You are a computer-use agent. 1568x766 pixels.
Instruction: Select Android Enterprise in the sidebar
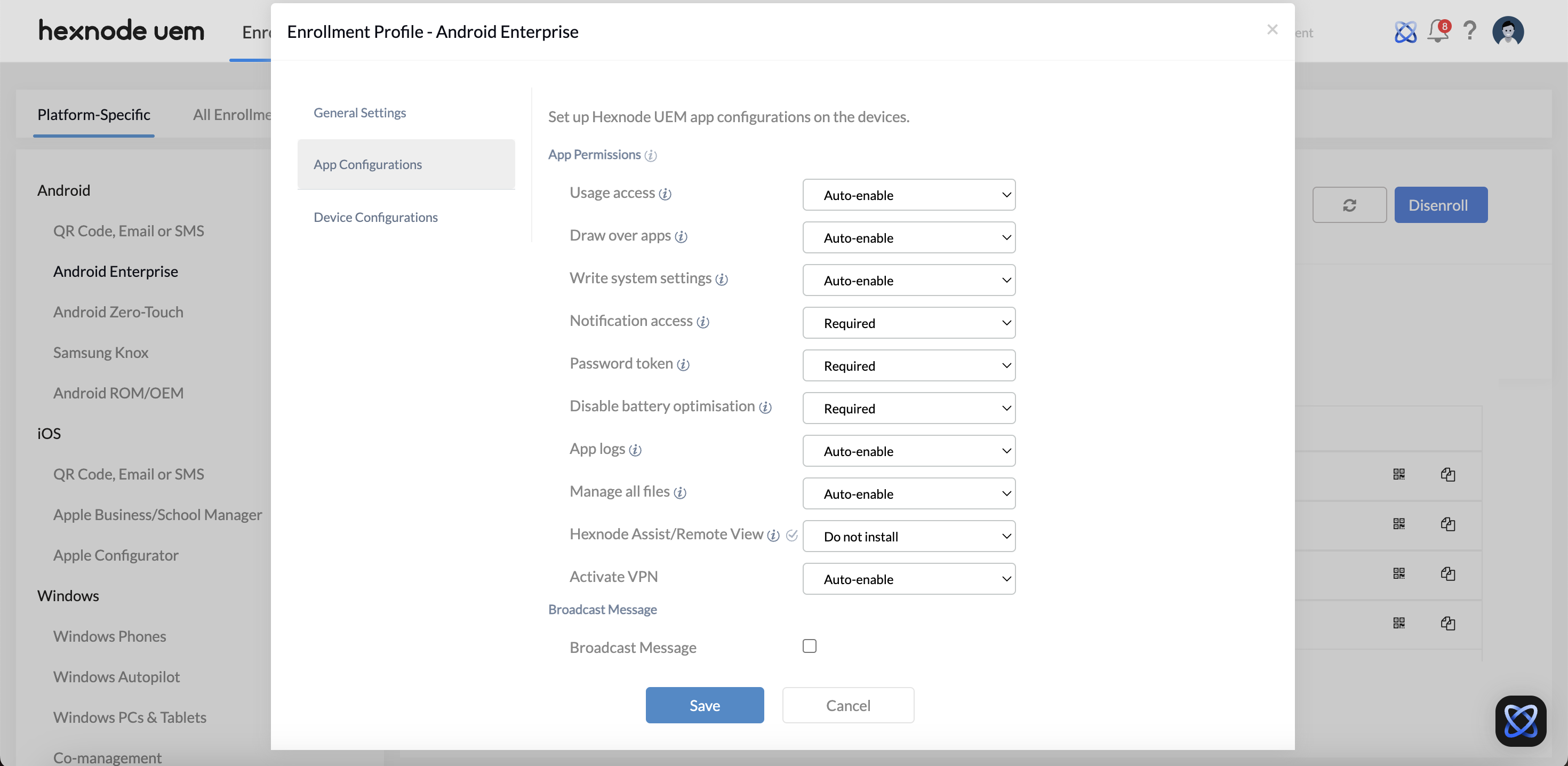tap(116, 272)
